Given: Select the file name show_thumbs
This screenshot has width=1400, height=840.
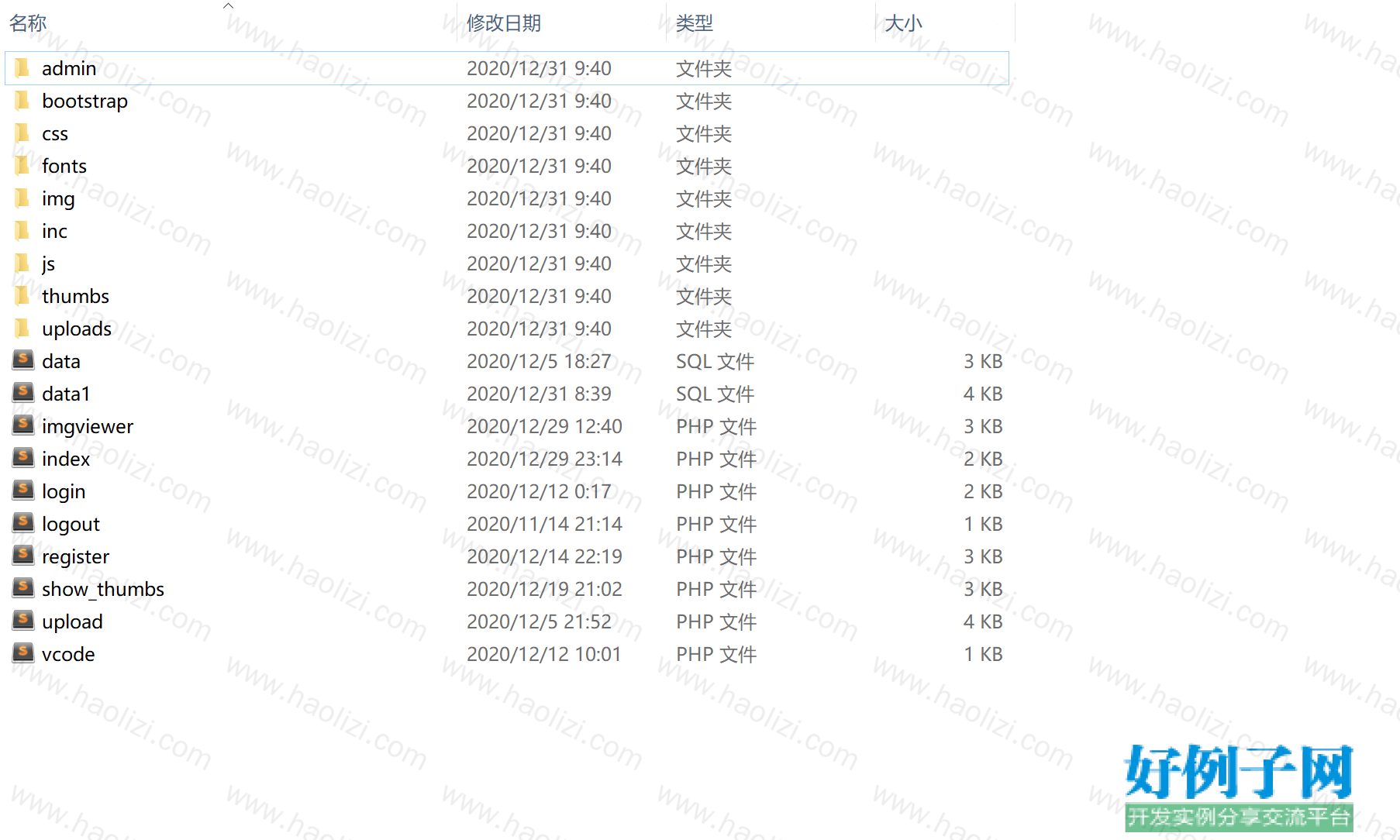Looking at the screenshot, I should (103, 589).
